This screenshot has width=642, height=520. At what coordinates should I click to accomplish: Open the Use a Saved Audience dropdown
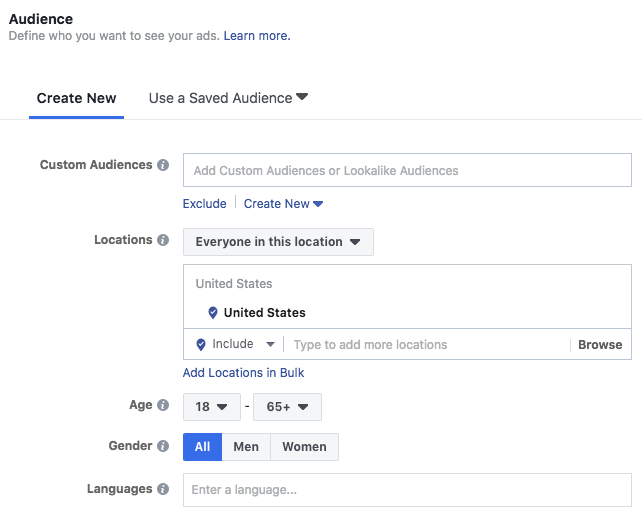(x=228, y=98)
